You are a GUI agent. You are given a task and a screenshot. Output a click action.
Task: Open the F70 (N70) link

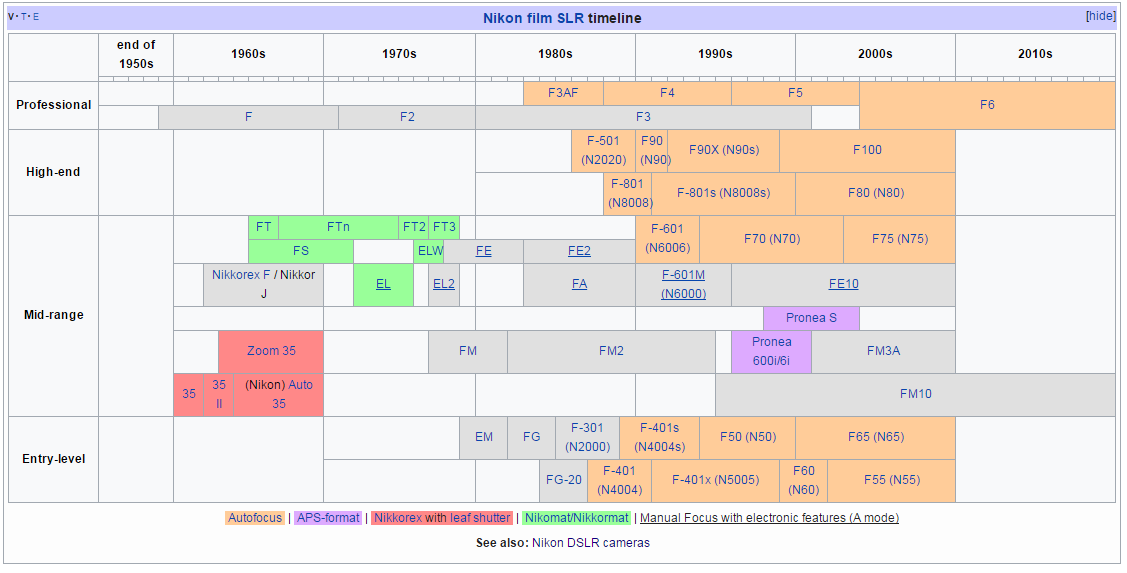(x=771, y=239)
